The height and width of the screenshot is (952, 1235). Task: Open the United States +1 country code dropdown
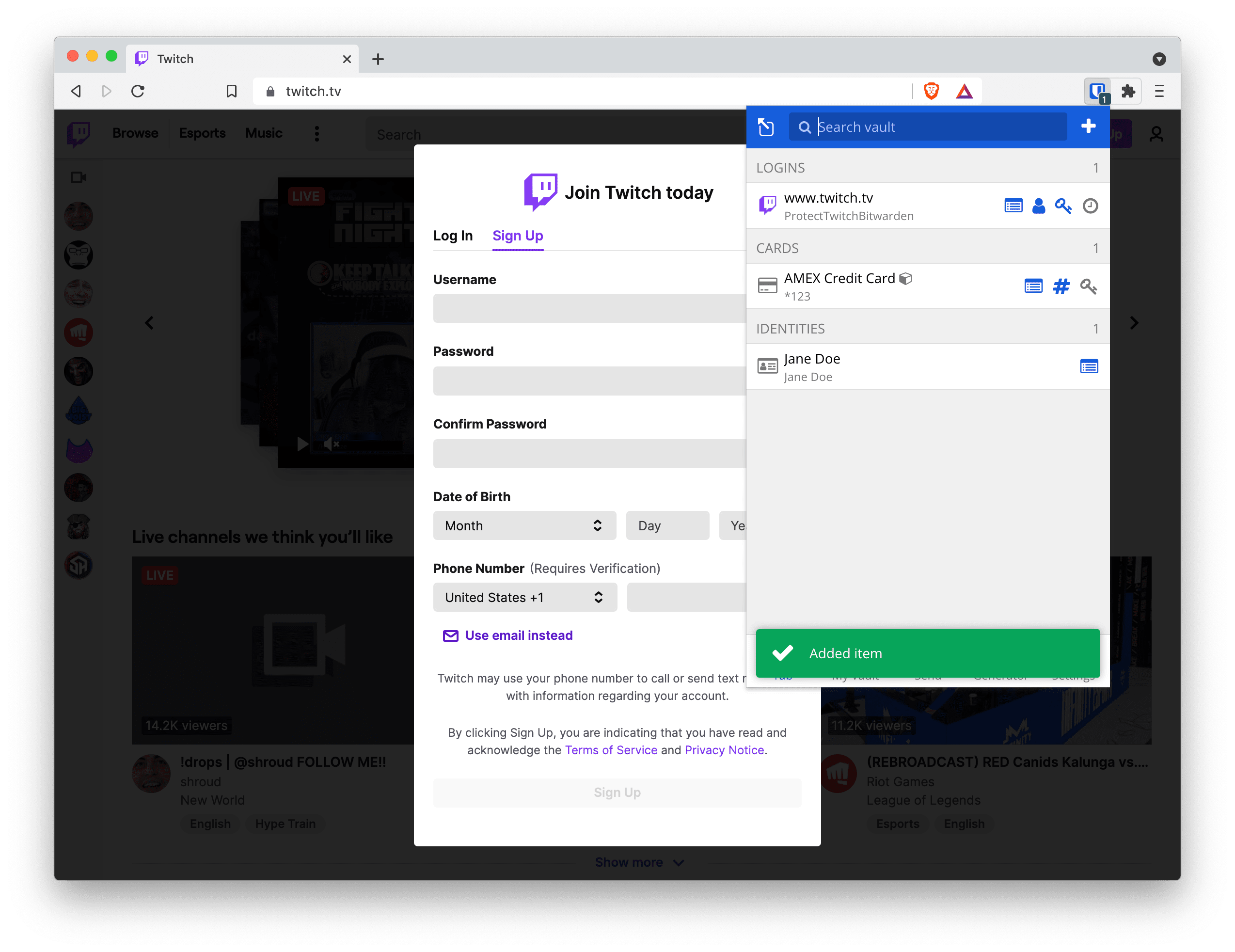(x=525, y=597)
